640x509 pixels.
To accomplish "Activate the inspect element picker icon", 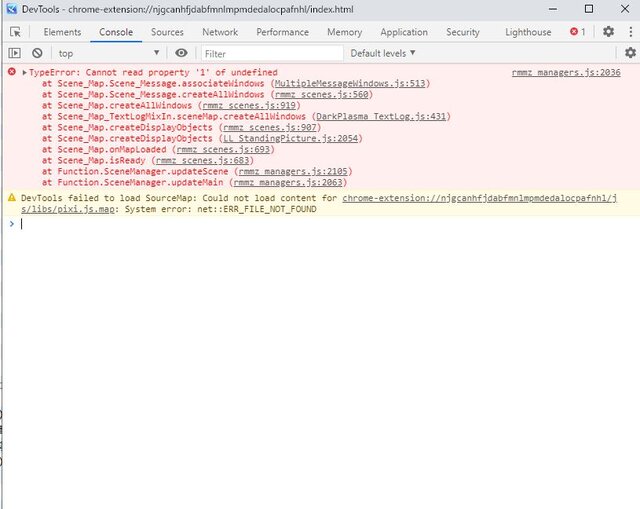I will [x=15, y=32].
